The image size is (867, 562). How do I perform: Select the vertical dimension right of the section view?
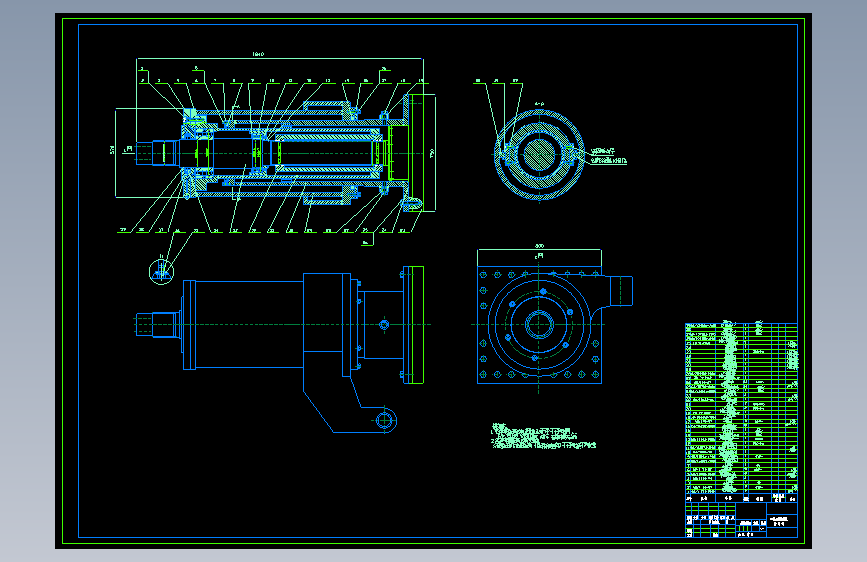point(432,153)
